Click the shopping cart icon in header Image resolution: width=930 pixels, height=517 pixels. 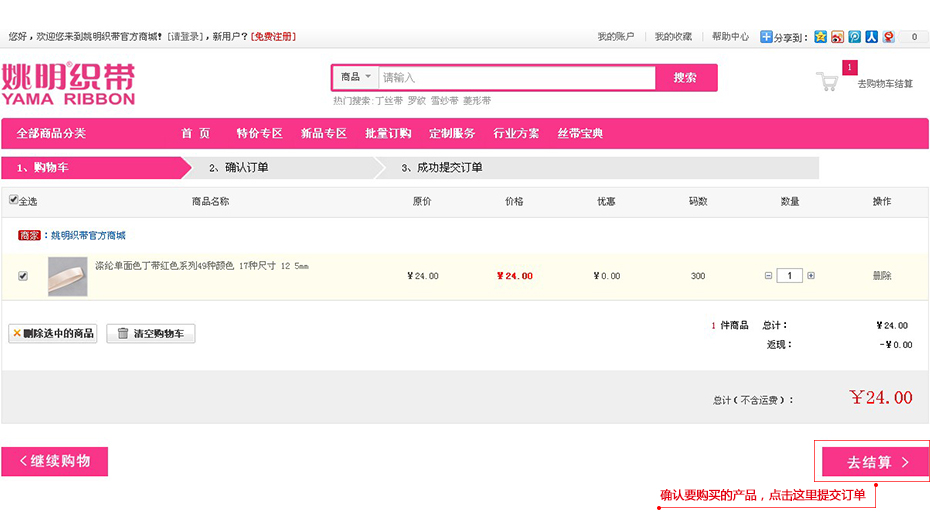[x=827, y=82]
